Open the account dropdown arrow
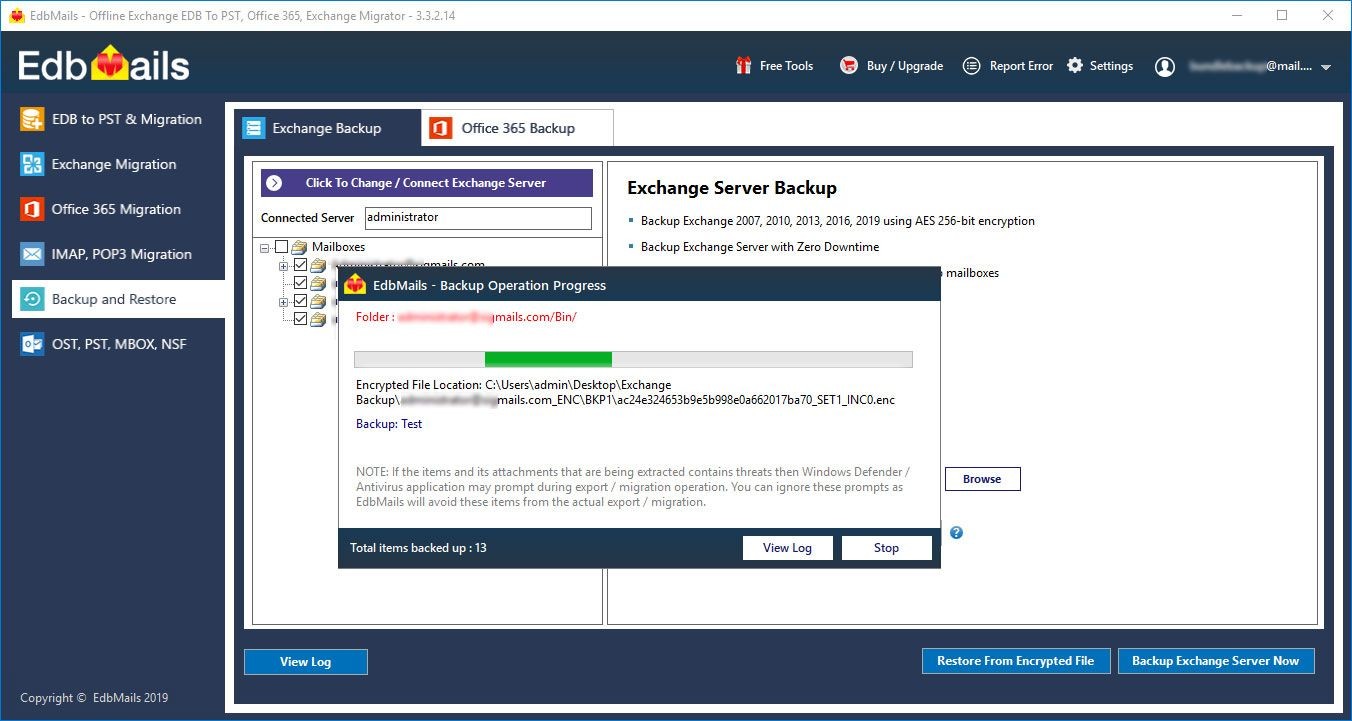This screenshot has width=1352, height=721. (x=1326, y=67)
